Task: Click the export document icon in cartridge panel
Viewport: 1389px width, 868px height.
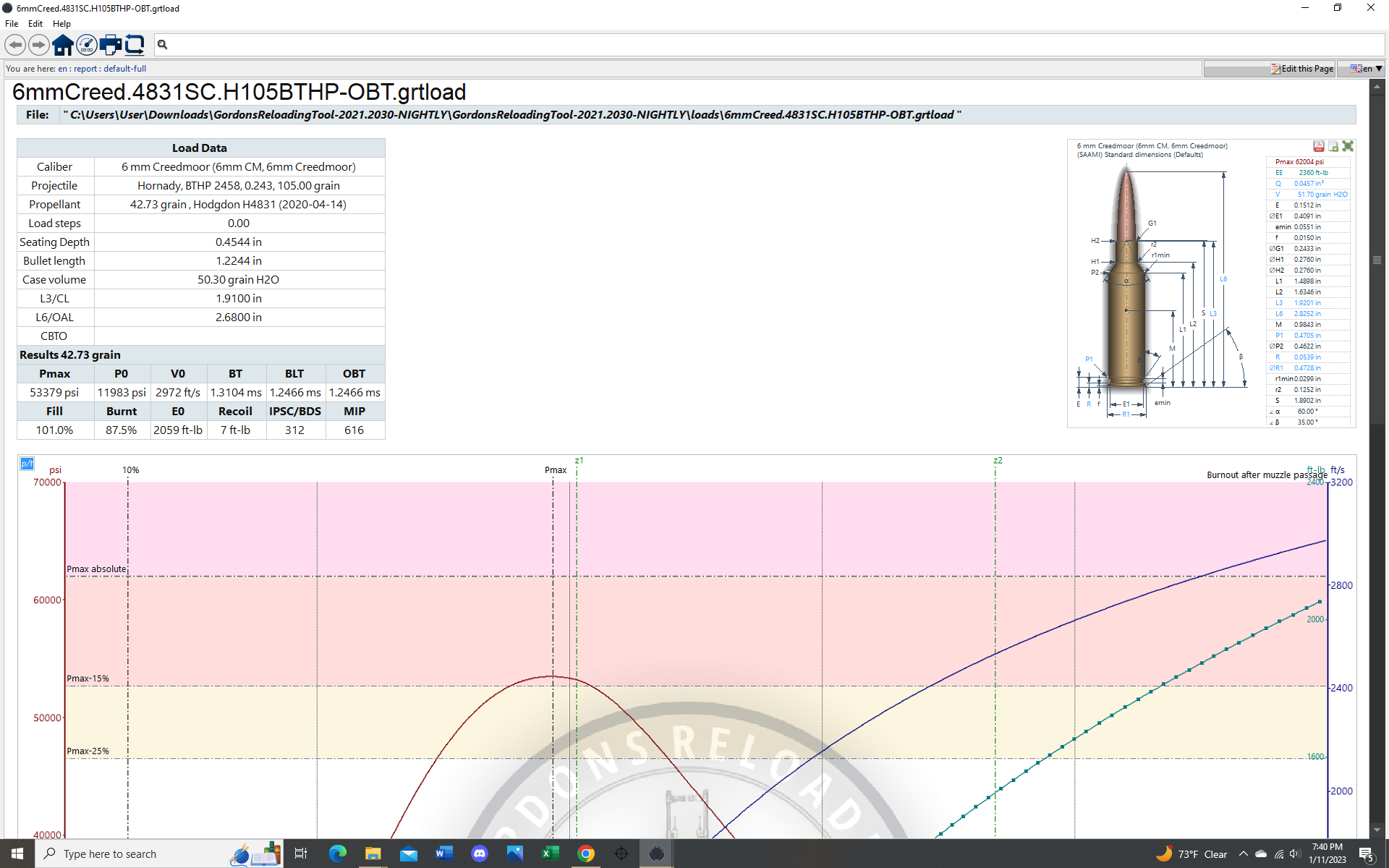Action: click(1333, 146)
